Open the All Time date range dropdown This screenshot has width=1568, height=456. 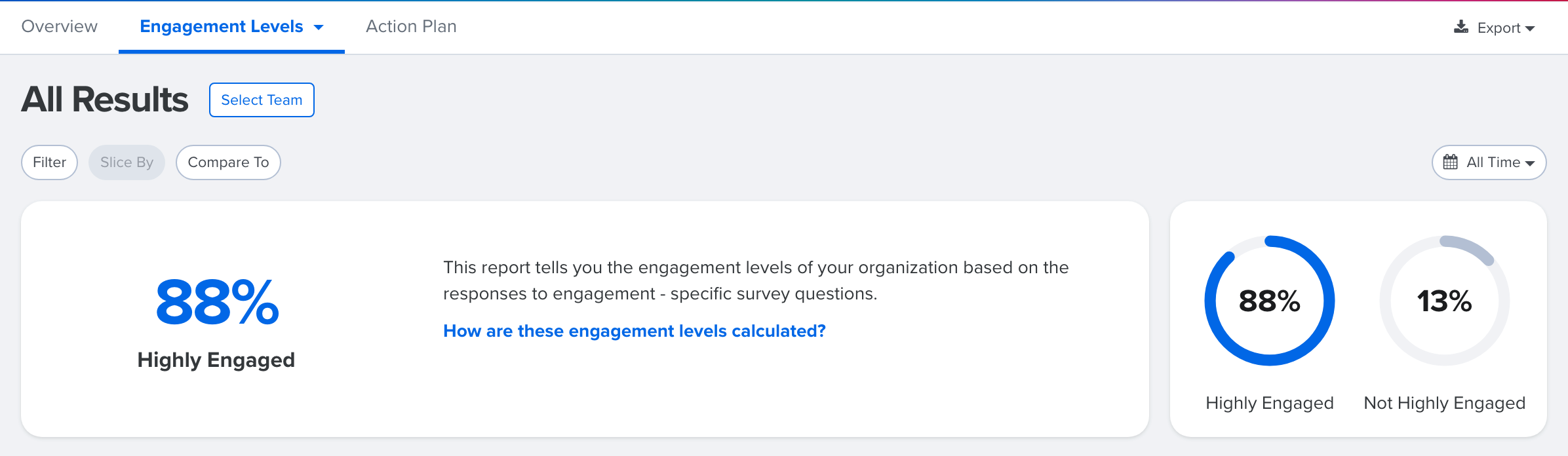coord(1489,162)
